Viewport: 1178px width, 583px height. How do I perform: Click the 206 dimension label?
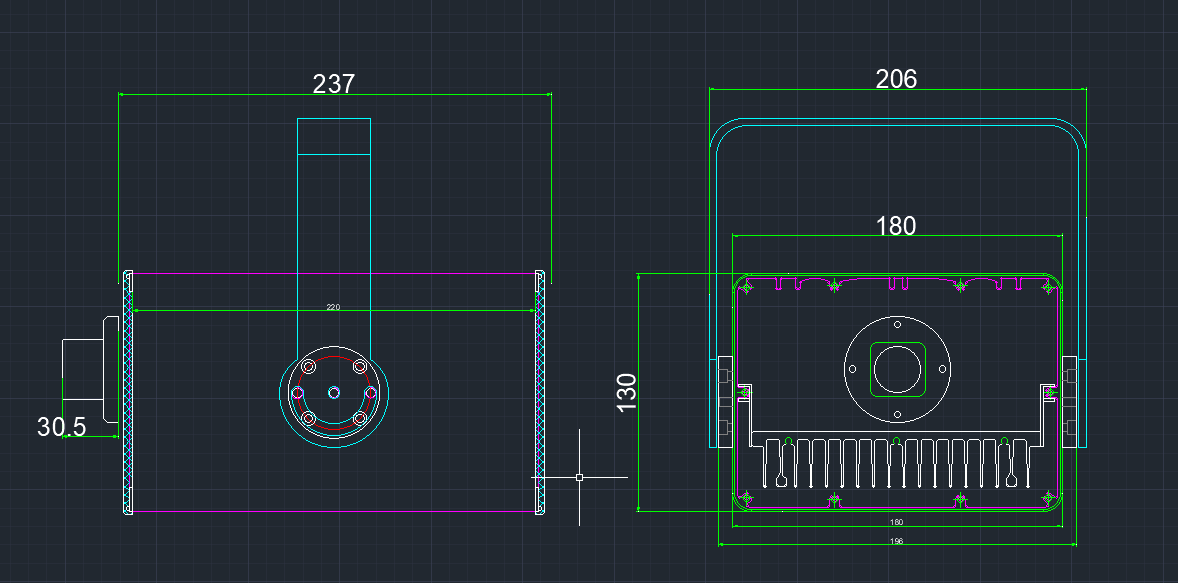[x=896, y=79]
